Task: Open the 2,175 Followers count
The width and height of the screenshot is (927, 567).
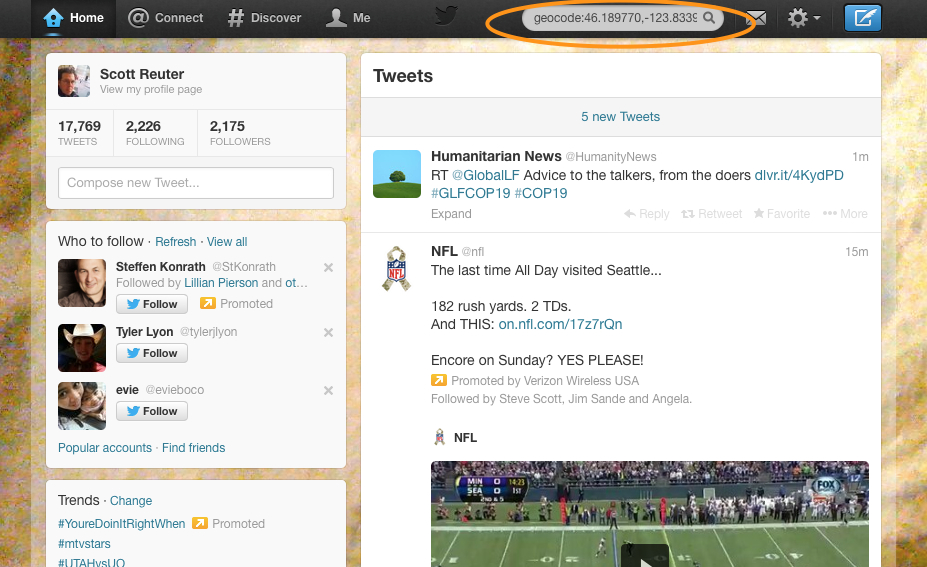Action: [240, 133]
